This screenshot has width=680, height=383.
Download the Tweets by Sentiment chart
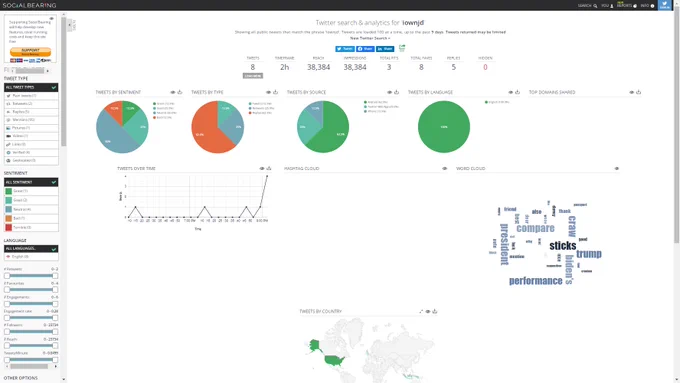tap(180, 92)
